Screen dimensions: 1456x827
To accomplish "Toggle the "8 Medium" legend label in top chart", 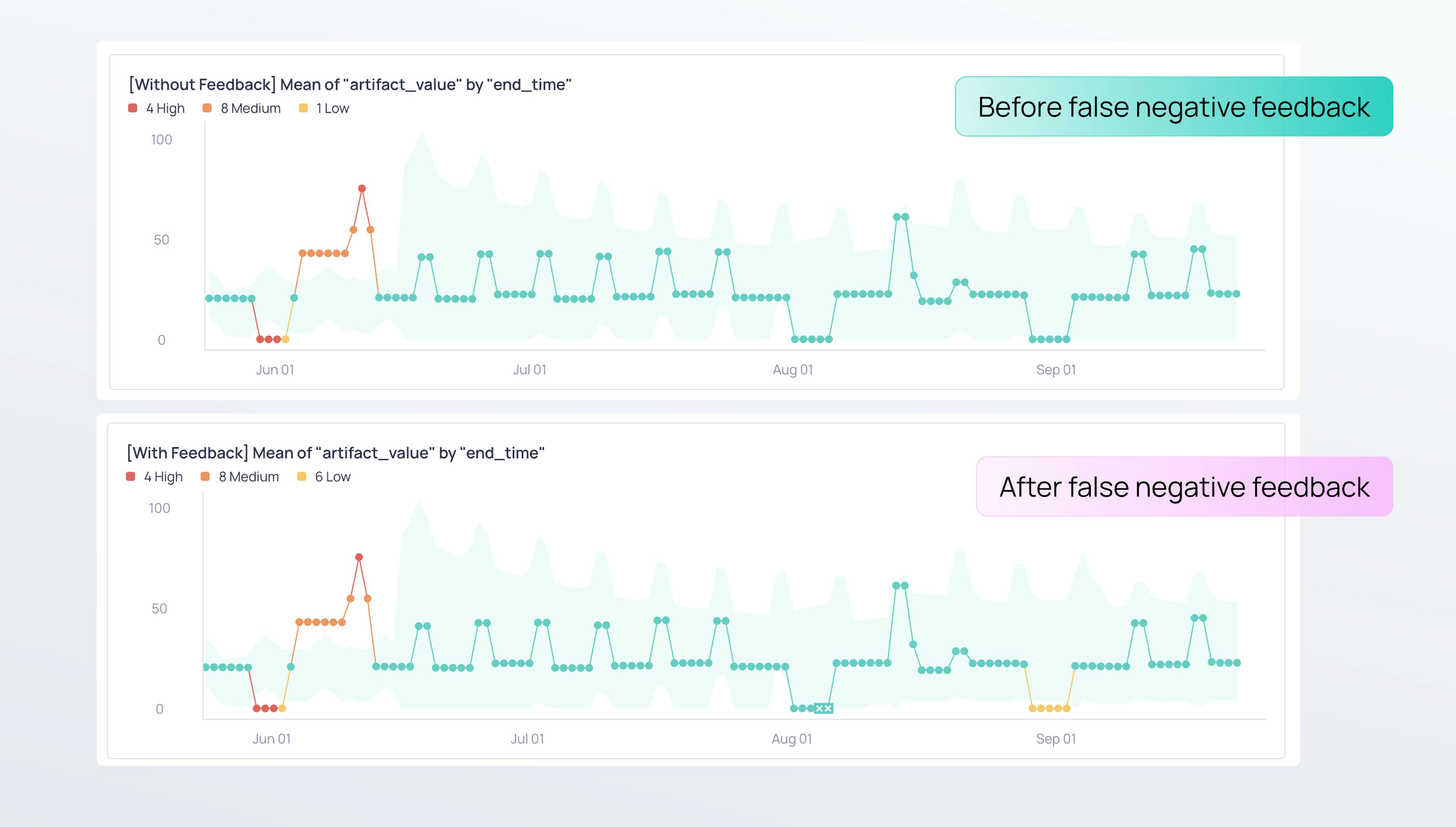I will (250, 108).
